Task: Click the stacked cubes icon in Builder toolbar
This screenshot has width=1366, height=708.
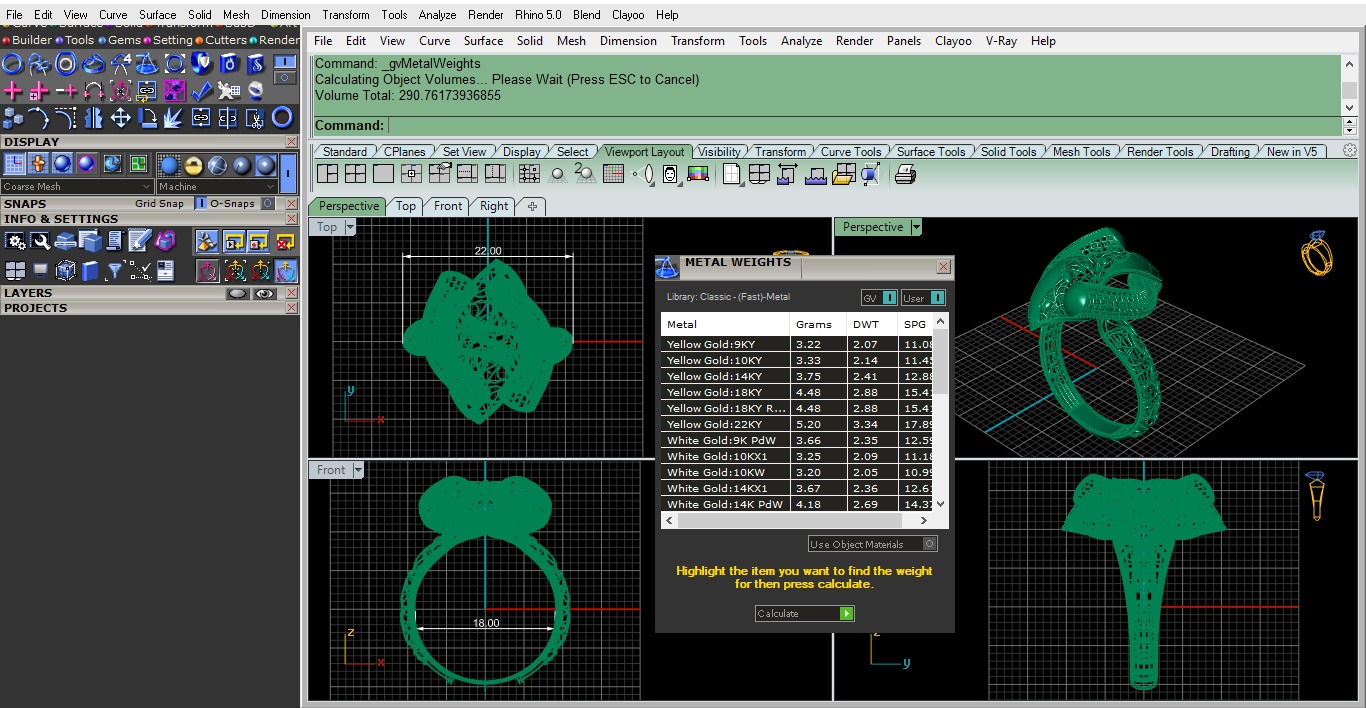Action: [13, 118]
